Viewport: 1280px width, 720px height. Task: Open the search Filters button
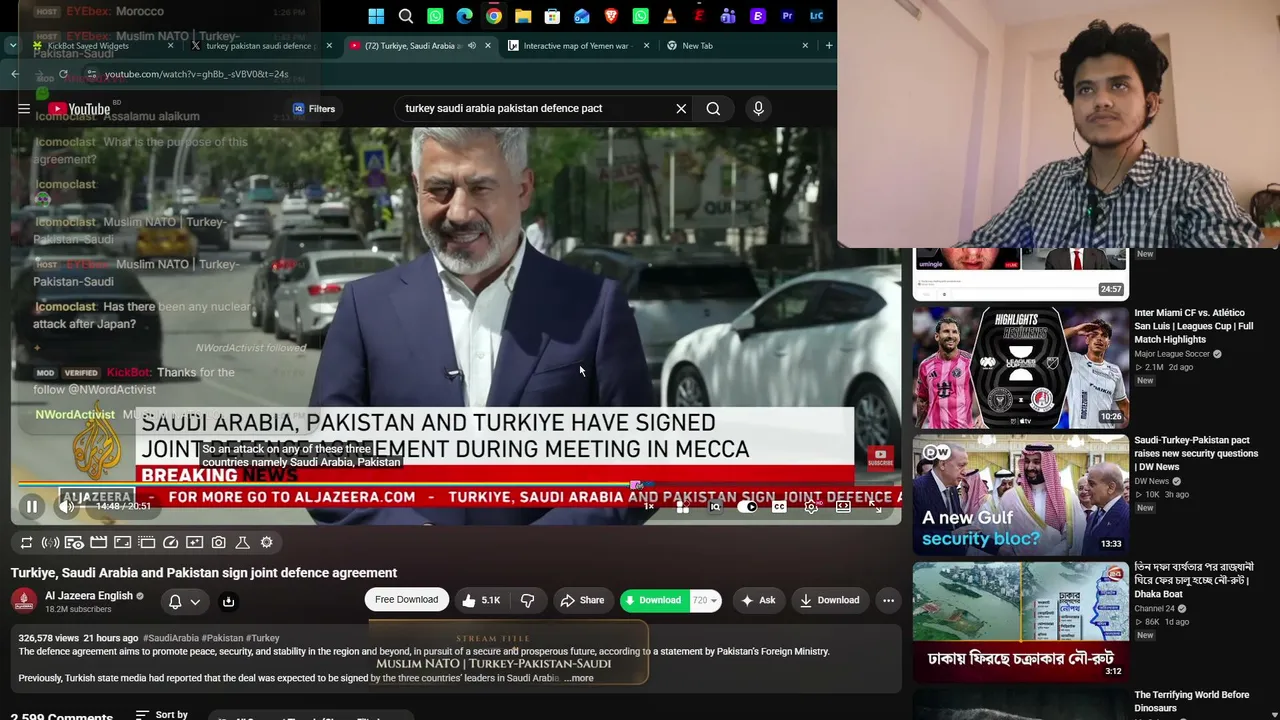pos(314,109)
